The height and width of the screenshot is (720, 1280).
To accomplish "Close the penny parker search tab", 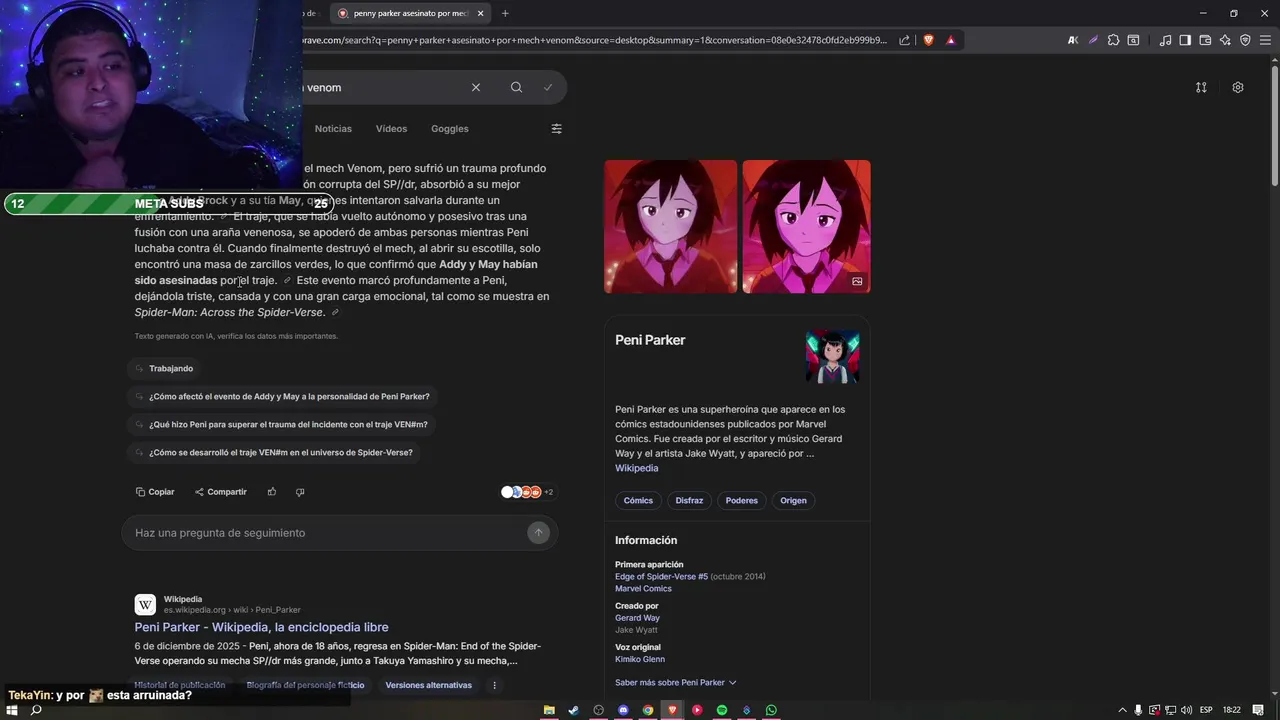I will [480, 13].
